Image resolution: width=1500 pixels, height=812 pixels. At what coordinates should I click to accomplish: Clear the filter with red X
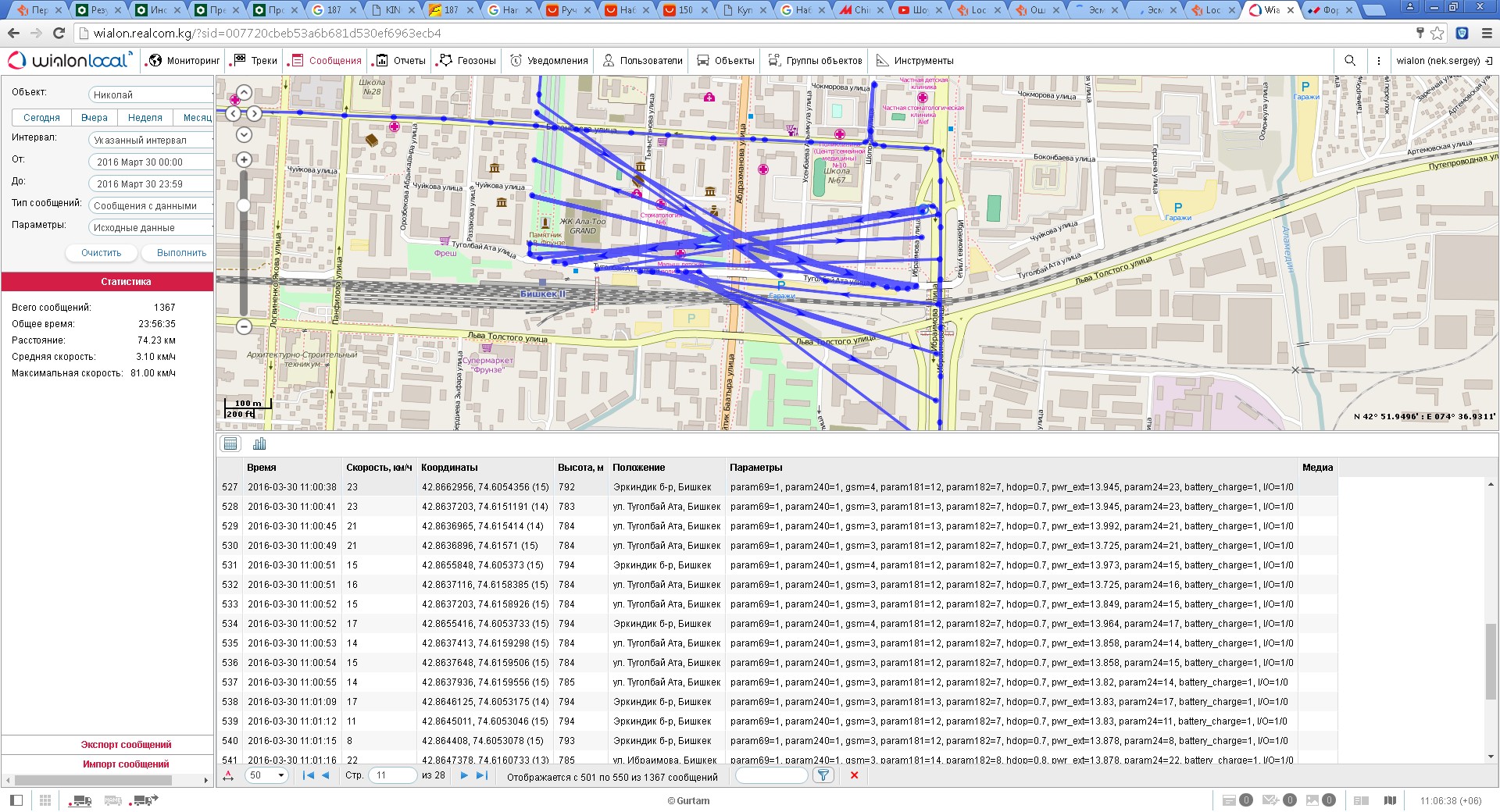point(854,775)
